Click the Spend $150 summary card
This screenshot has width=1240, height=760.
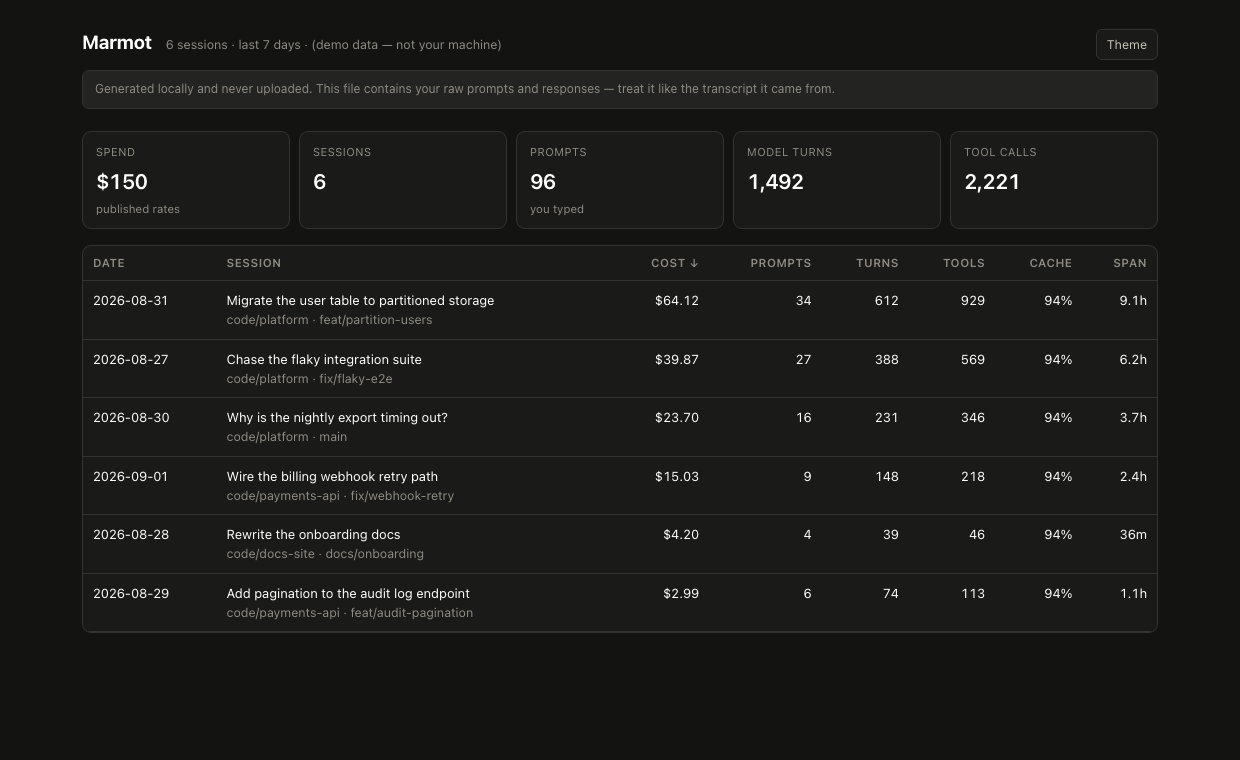tap(186, 180)
